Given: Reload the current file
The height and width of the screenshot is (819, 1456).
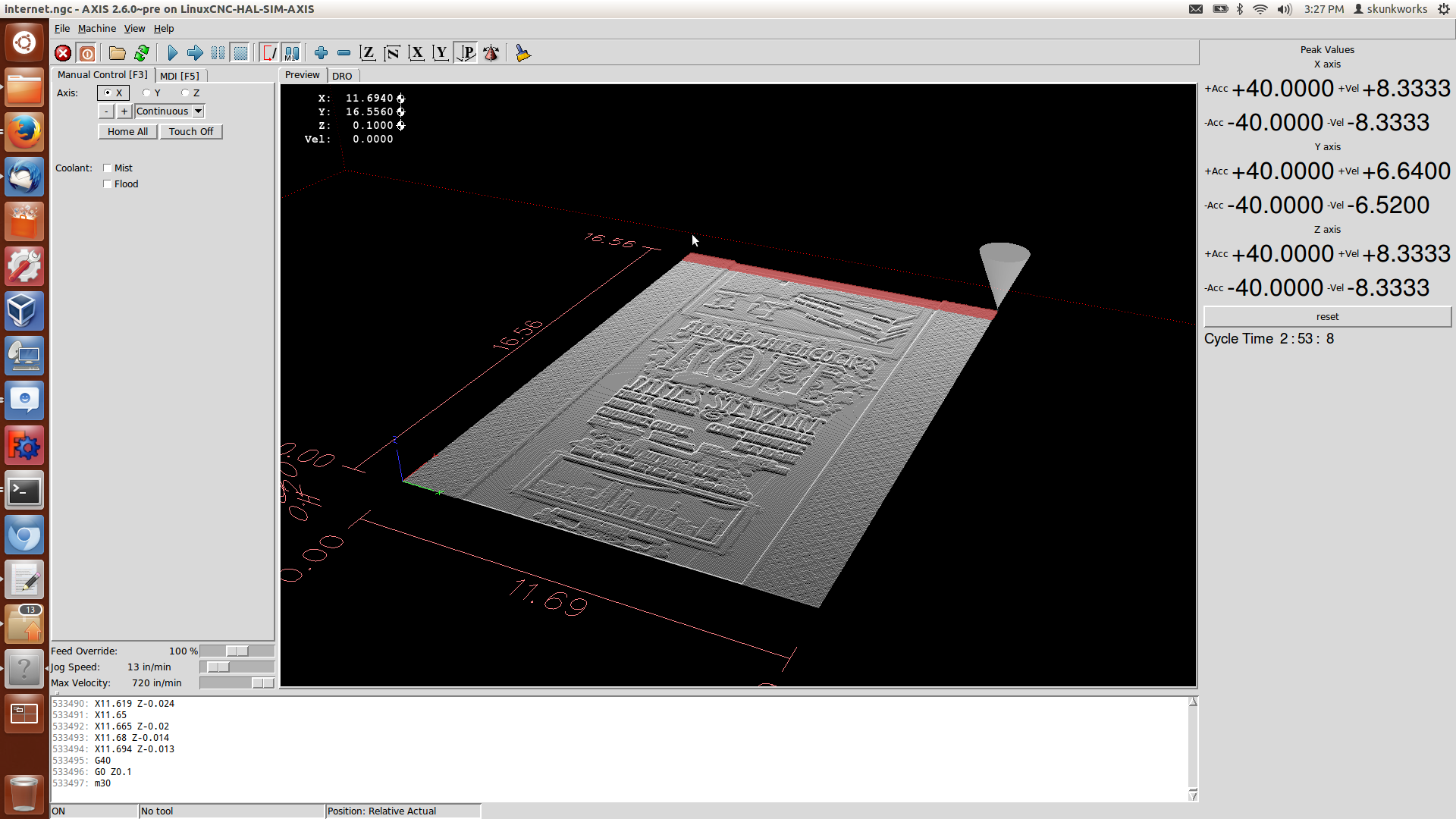Looking at the screenshot, I should 141,53.
